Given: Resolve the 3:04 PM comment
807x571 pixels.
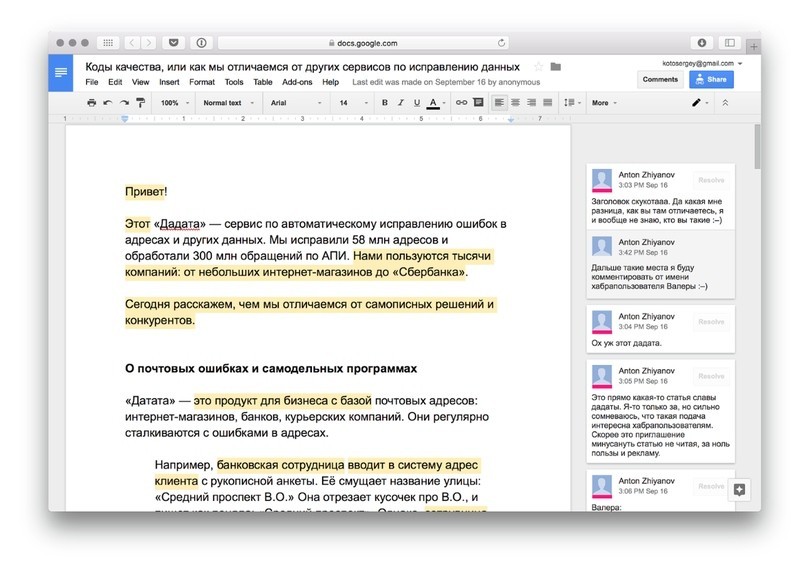Looking at the screenshot, I should click(x=711, y=322).
